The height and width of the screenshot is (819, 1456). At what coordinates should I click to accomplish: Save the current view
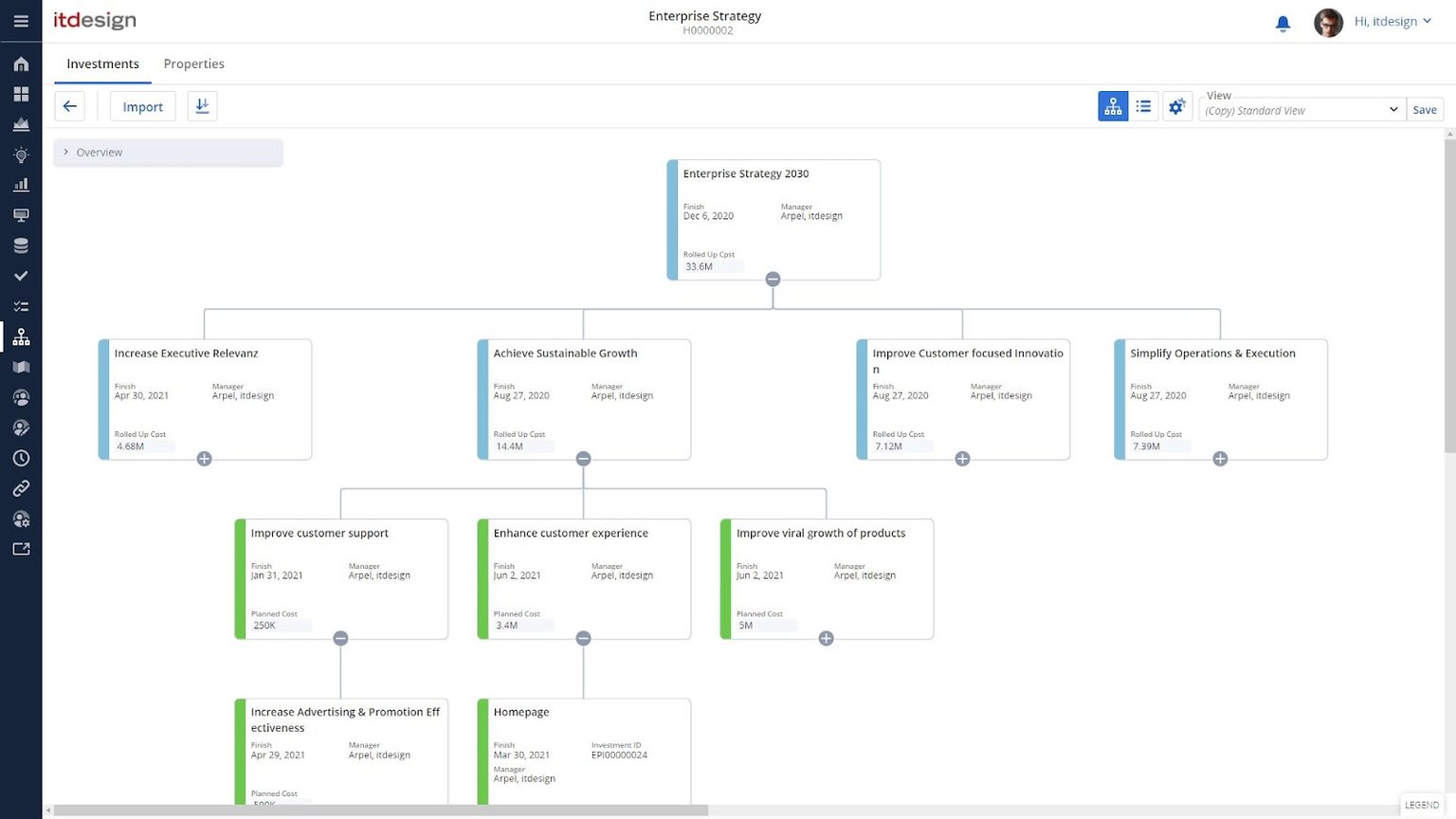[1425, 109]
